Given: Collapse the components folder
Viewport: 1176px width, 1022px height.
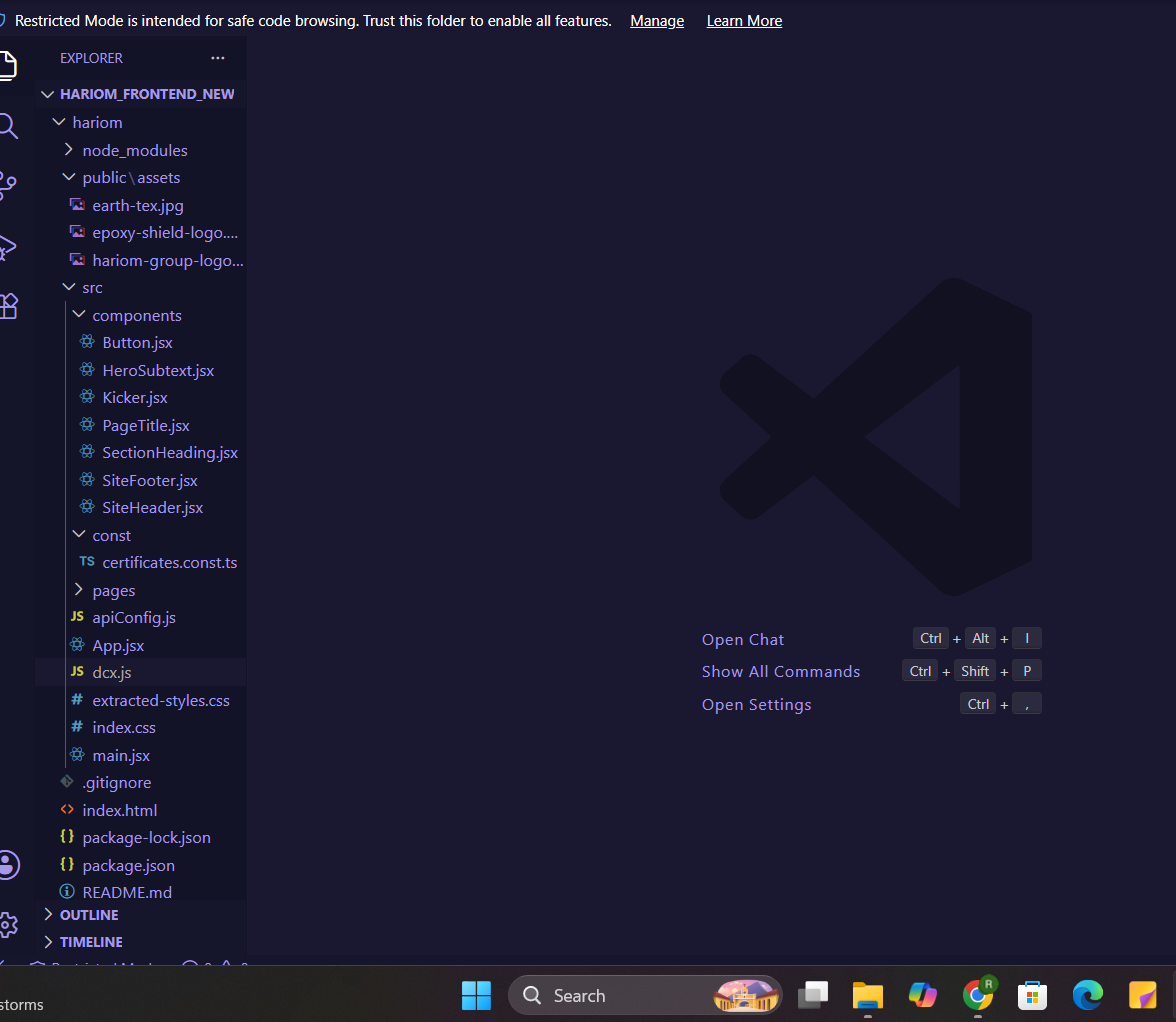Looking at the screenshot, I should pos(141,315).
